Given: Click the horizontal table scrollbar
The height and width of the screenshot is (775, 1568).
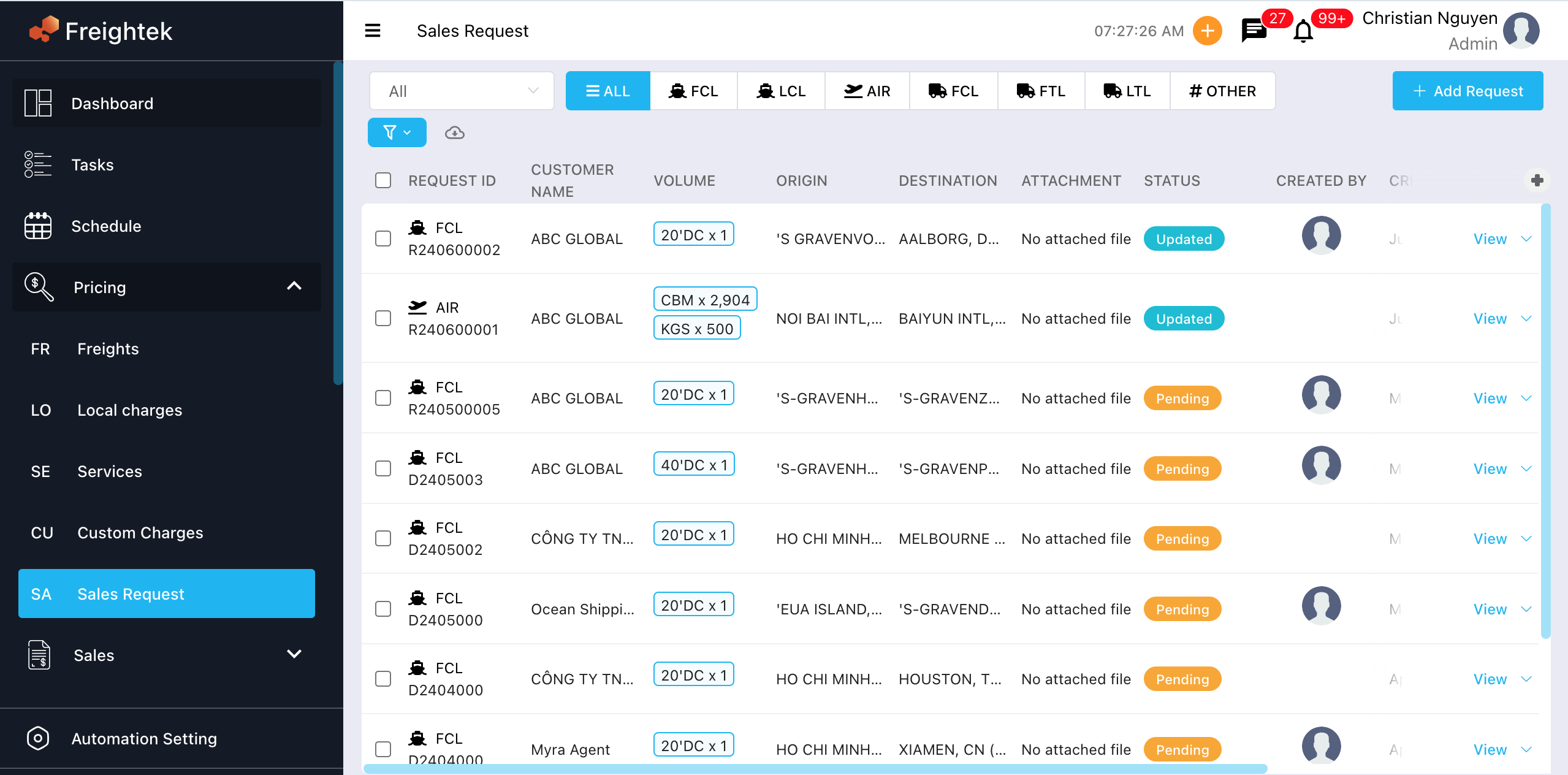Looking at the screenshot, I should pos(815,768).
